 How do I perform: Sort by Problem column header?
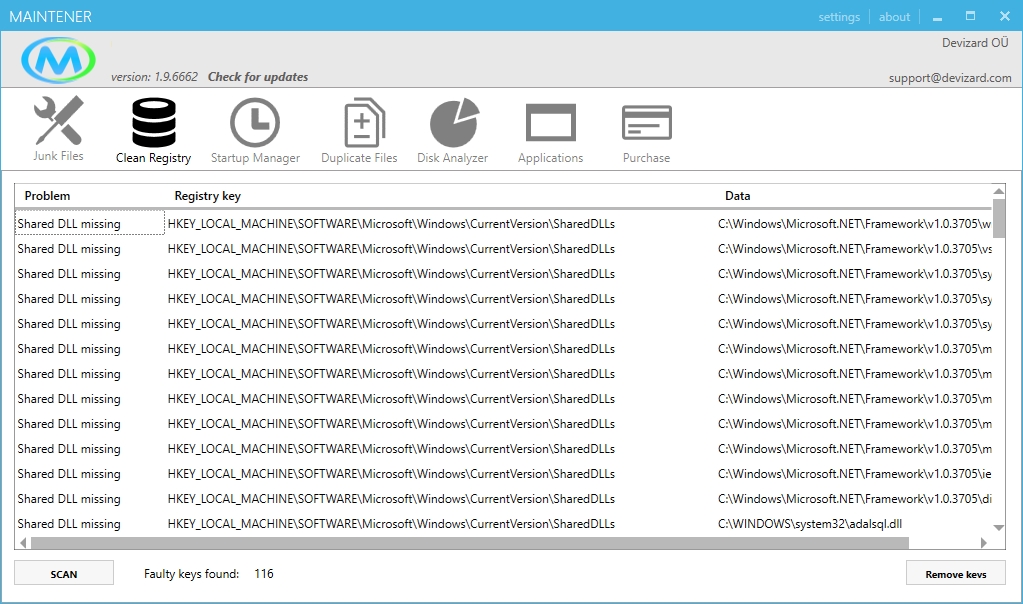point(48,196)
